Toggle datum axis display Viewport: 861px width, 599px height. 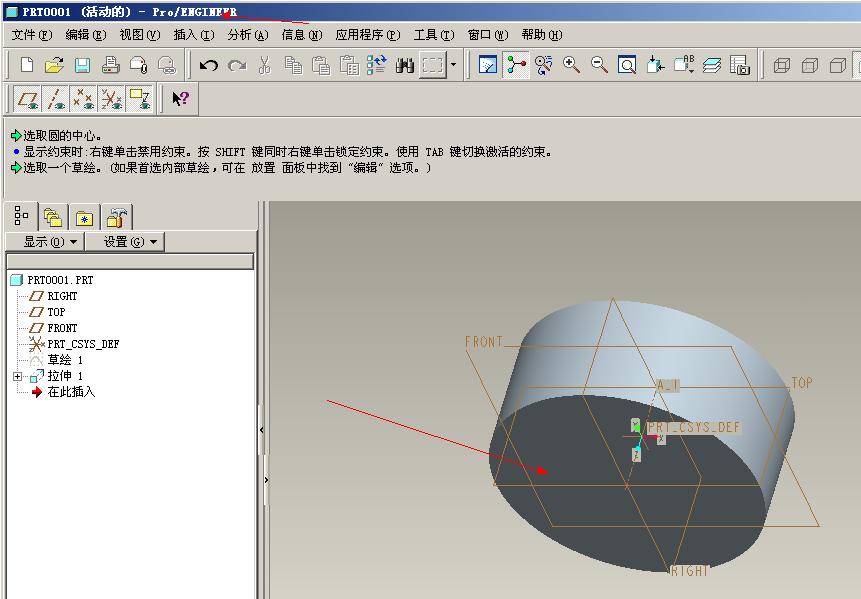coord(55,99)
